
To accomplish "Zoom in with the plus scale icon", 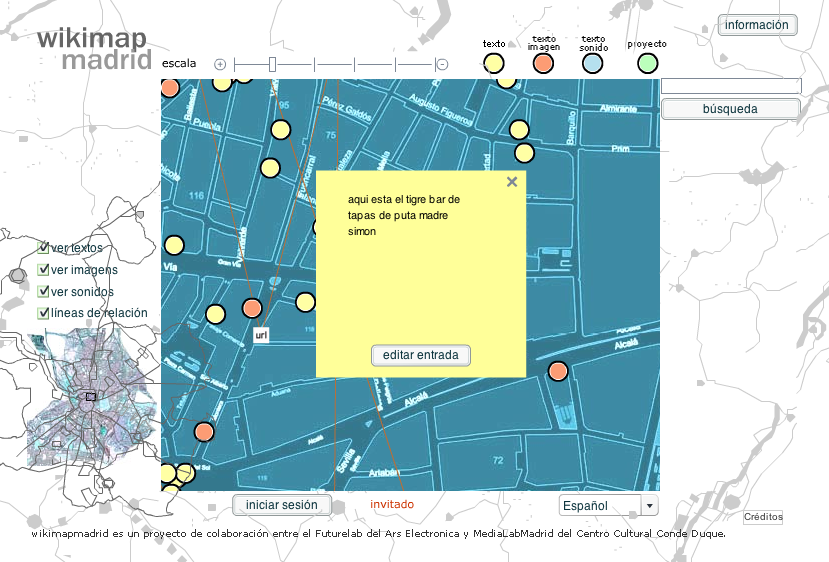I will [220, 65].
